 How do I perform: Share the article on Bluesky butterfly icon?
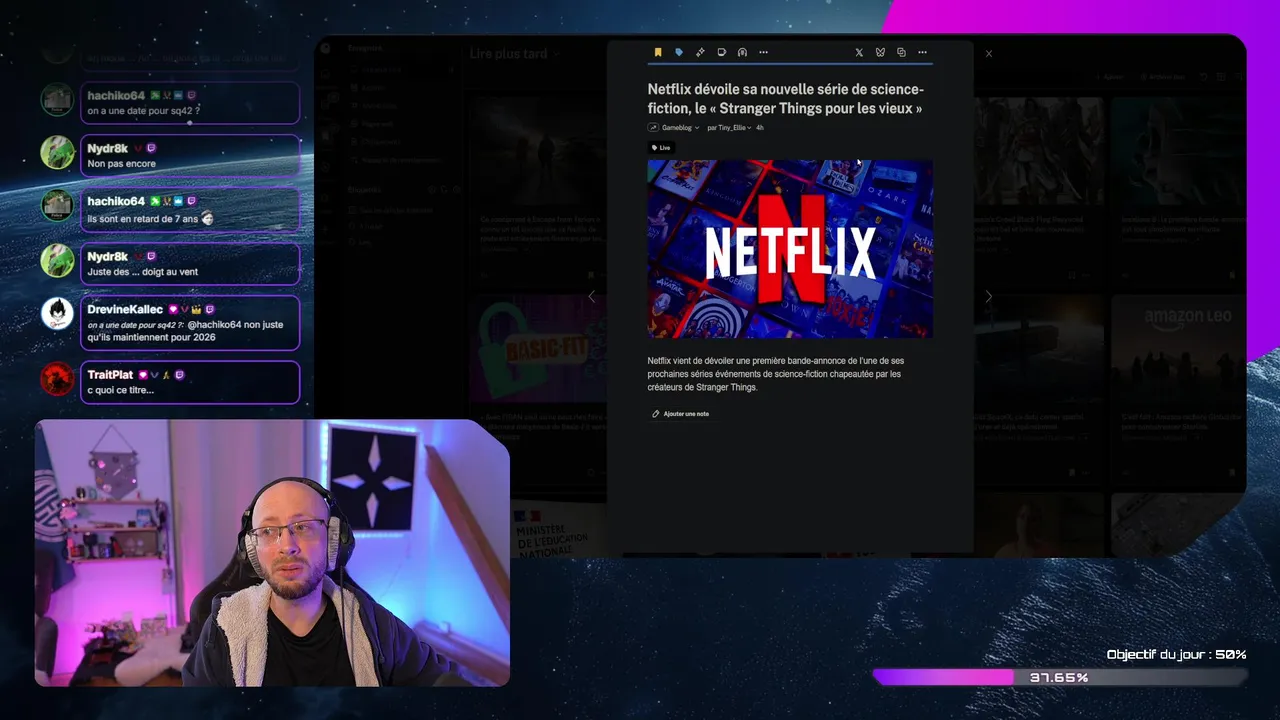880,52
